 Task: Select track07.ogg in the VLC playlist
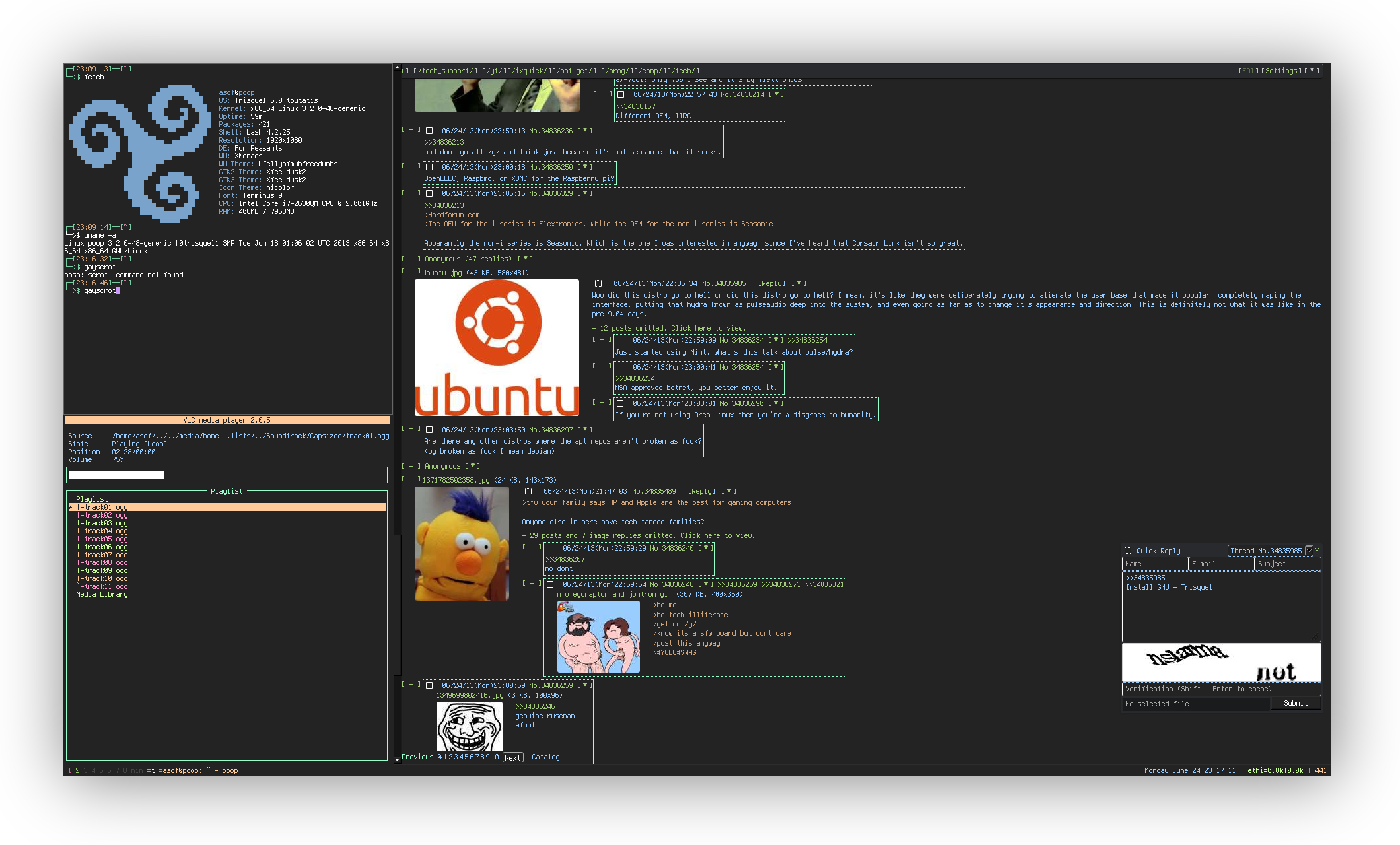pyautogui.click(x=103, y=555)
